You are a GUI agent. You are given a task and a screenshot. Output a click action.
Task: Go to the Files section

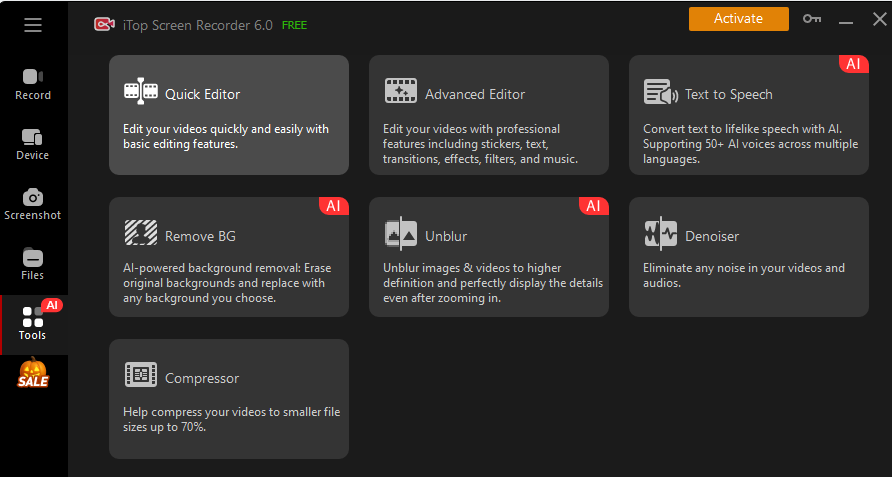pyautogui.click(x=33, y=264)
